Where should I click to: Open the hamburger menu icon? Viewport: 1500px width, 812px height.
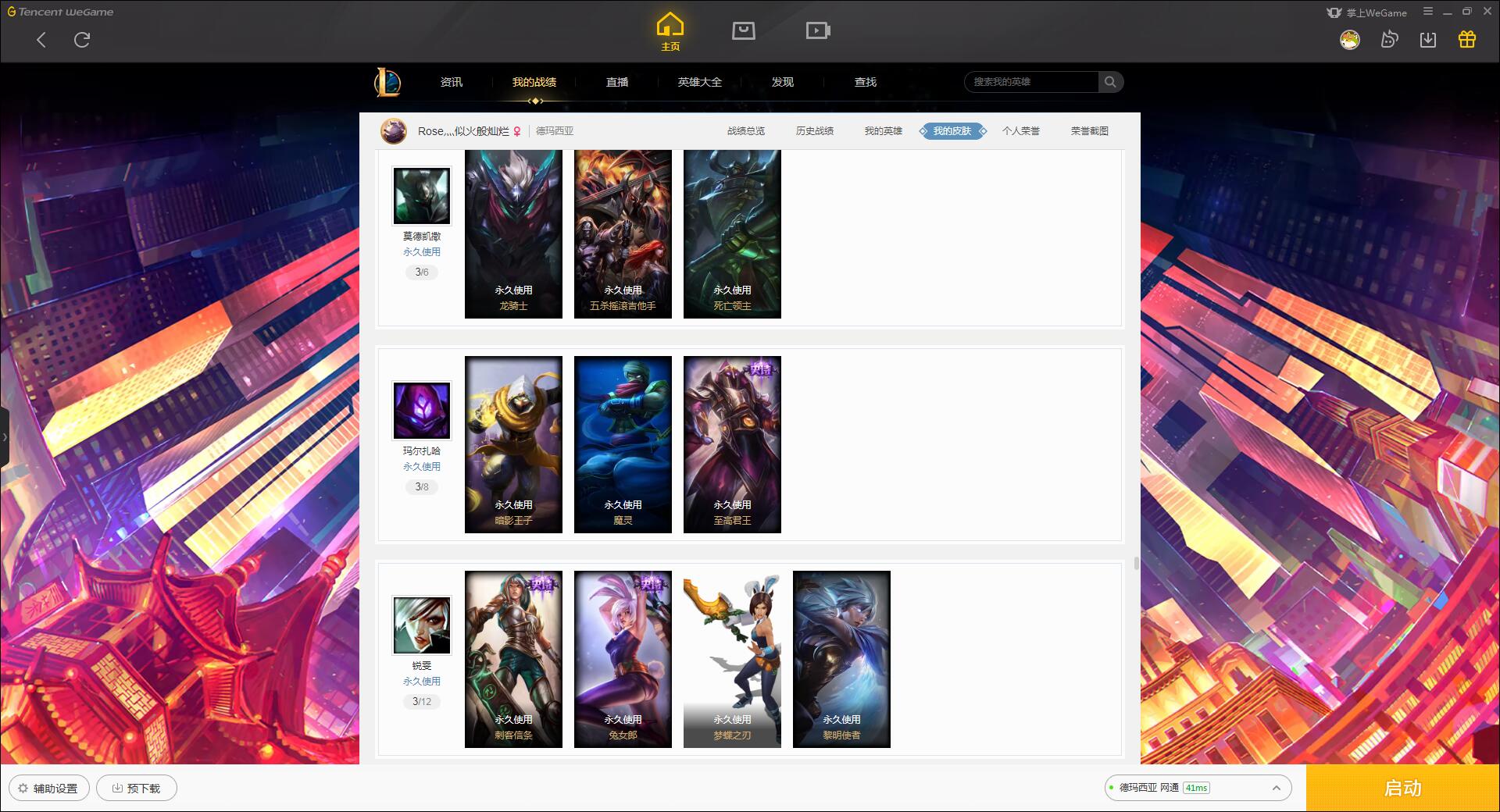coord(1428,12)
